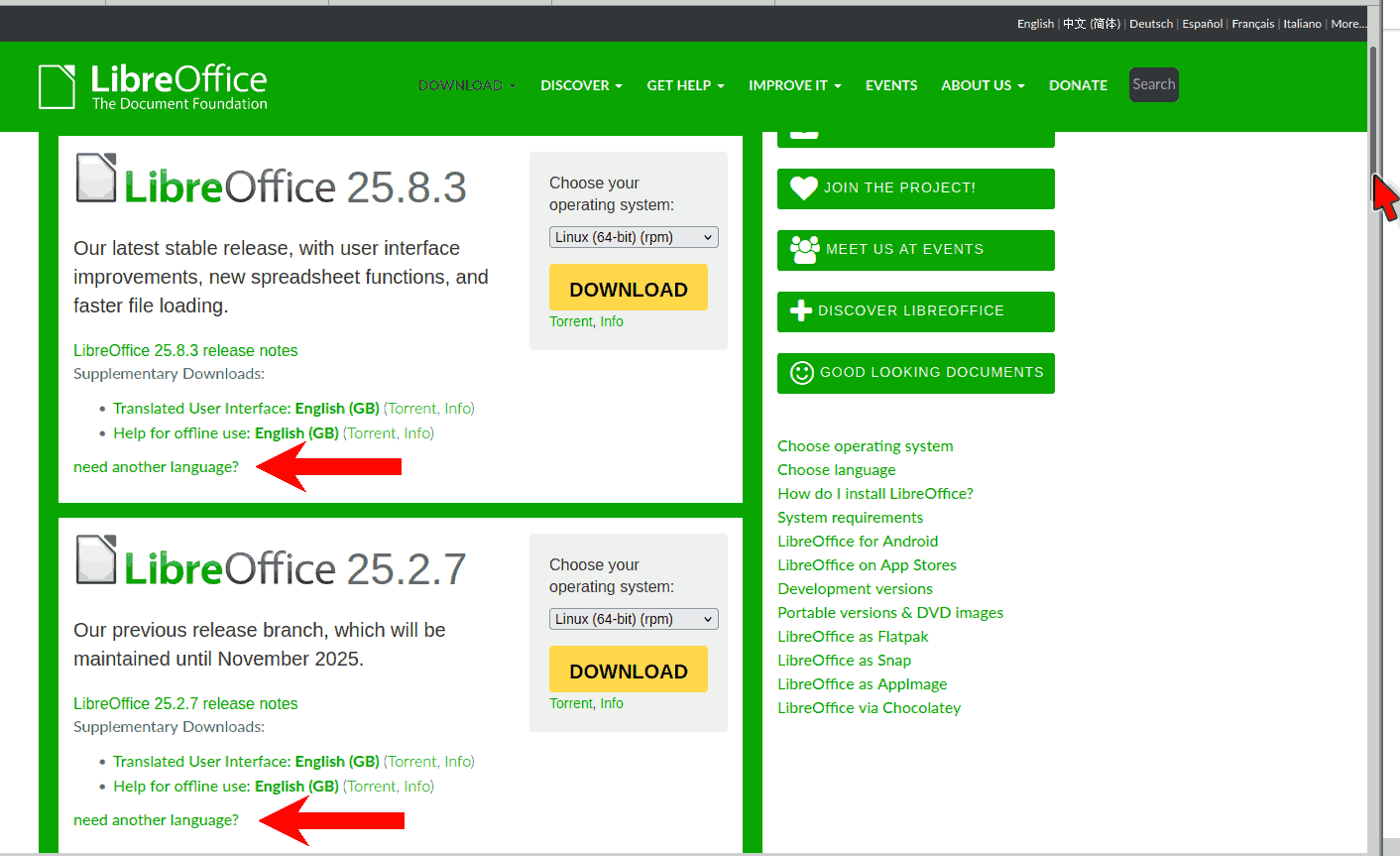
Task: Click first 'need another language?' link
Action: tap(156, 467)
